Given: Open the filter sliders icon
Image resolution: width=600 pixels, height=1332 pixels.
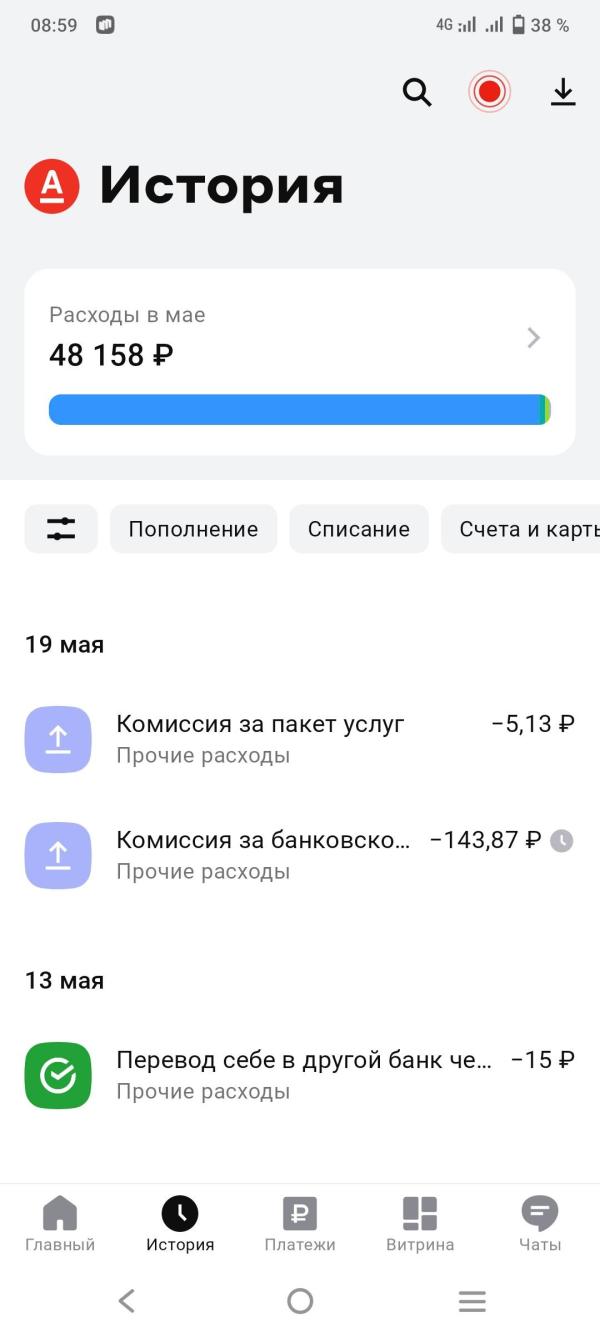Looking at the screenshot, I should [61, 529].
